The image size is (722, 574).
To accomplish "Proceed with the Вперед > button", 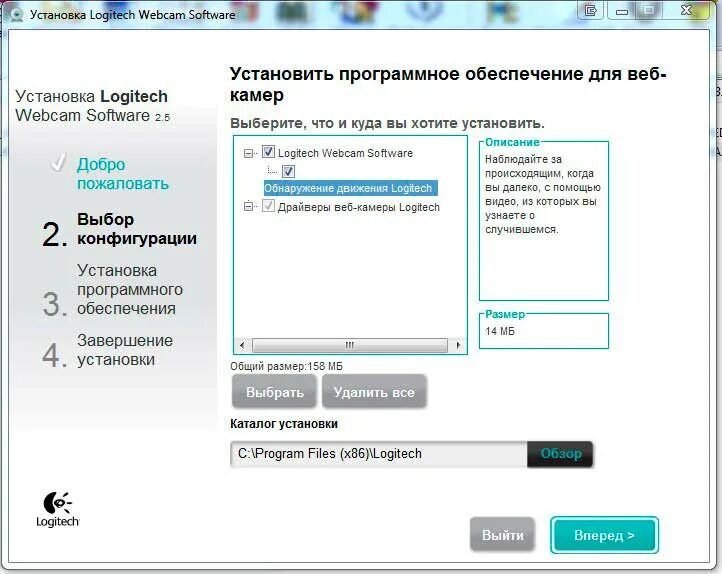I will pos(604,535).
